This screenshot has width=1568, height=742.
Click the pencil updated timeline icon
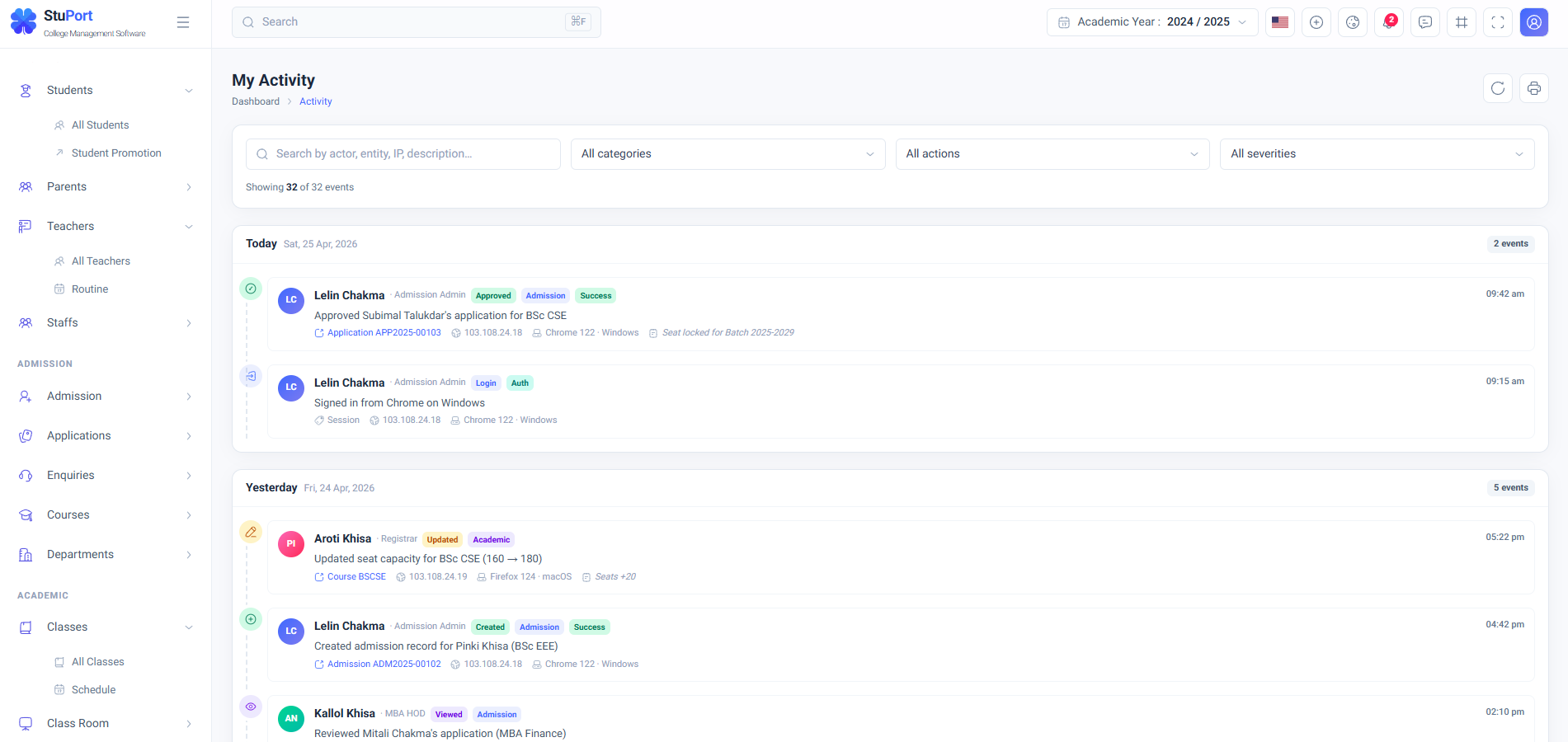pyautogui.click(x=251, y=532)
